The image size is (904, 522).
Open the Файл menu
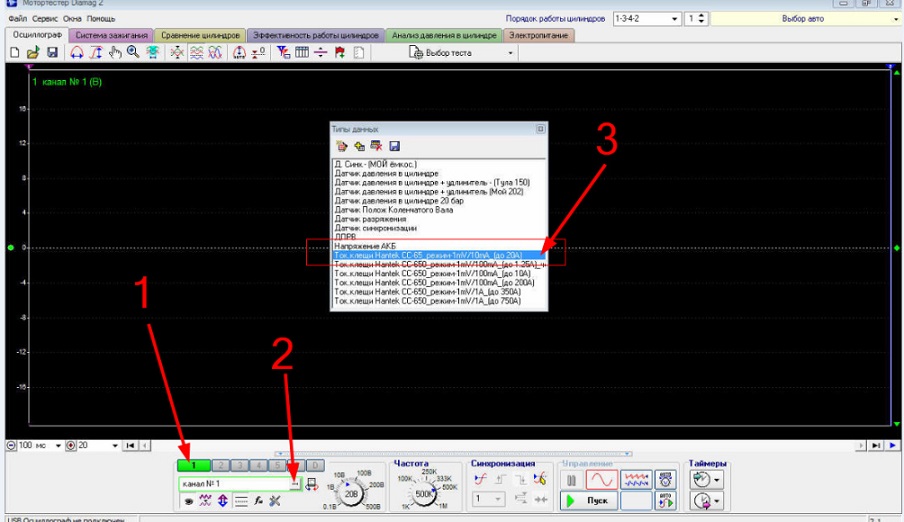coord(18,19)
